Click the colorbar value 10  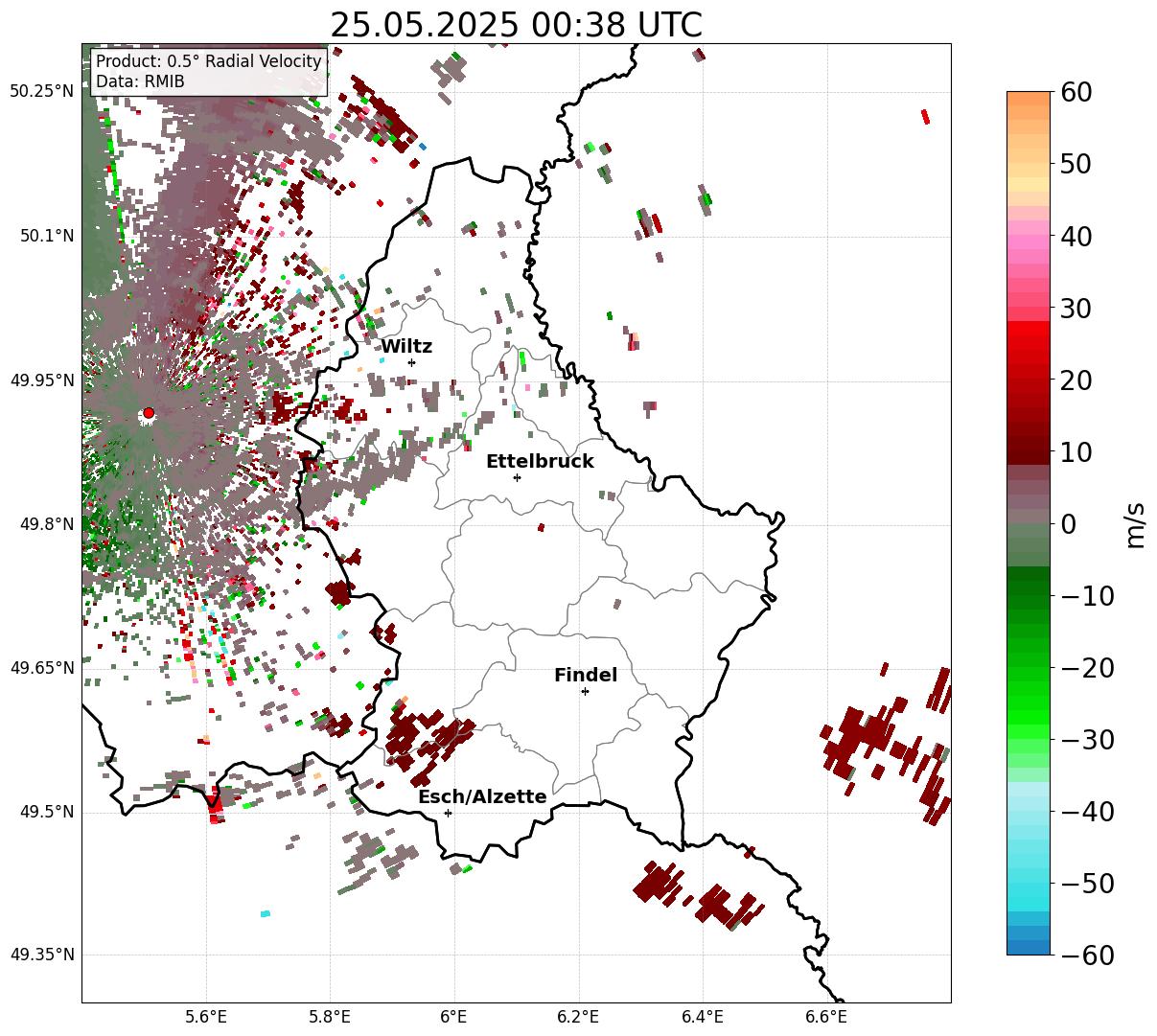tap(1075, 451)
